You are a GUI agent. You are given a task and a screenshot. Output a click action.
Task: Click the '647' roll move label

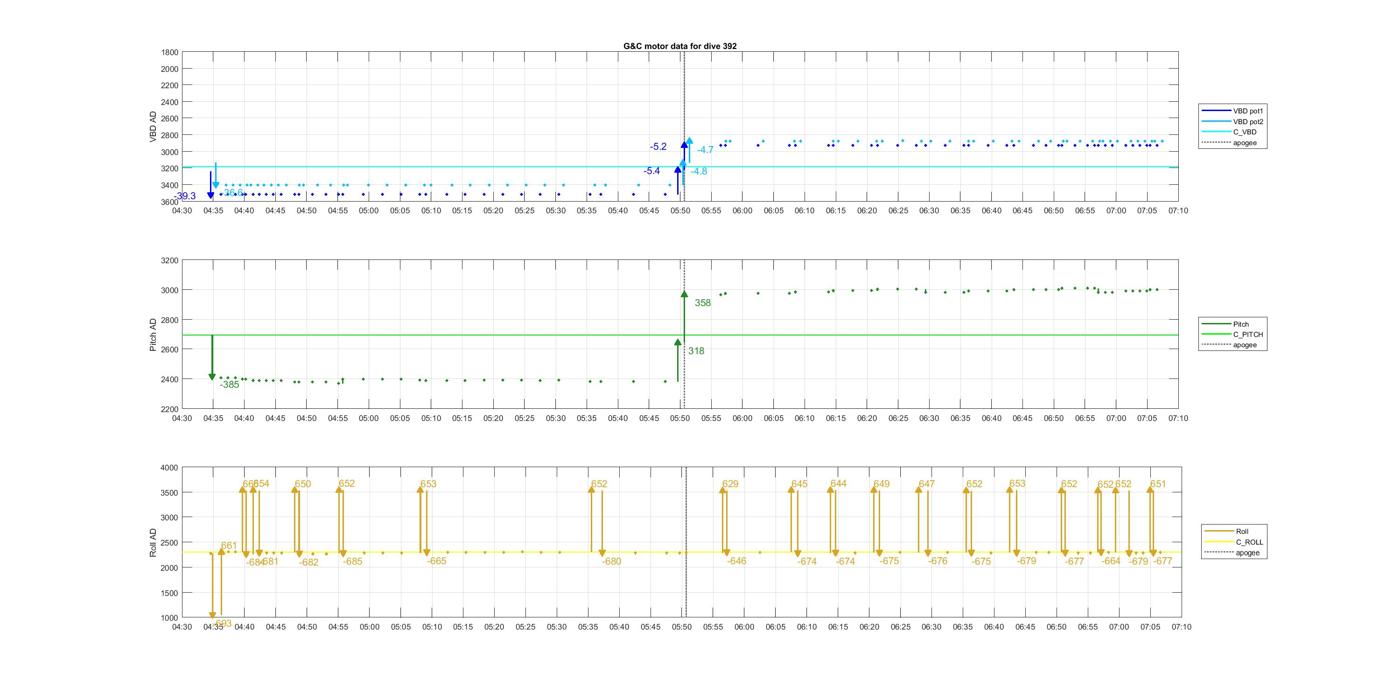(x=926, y=484)
